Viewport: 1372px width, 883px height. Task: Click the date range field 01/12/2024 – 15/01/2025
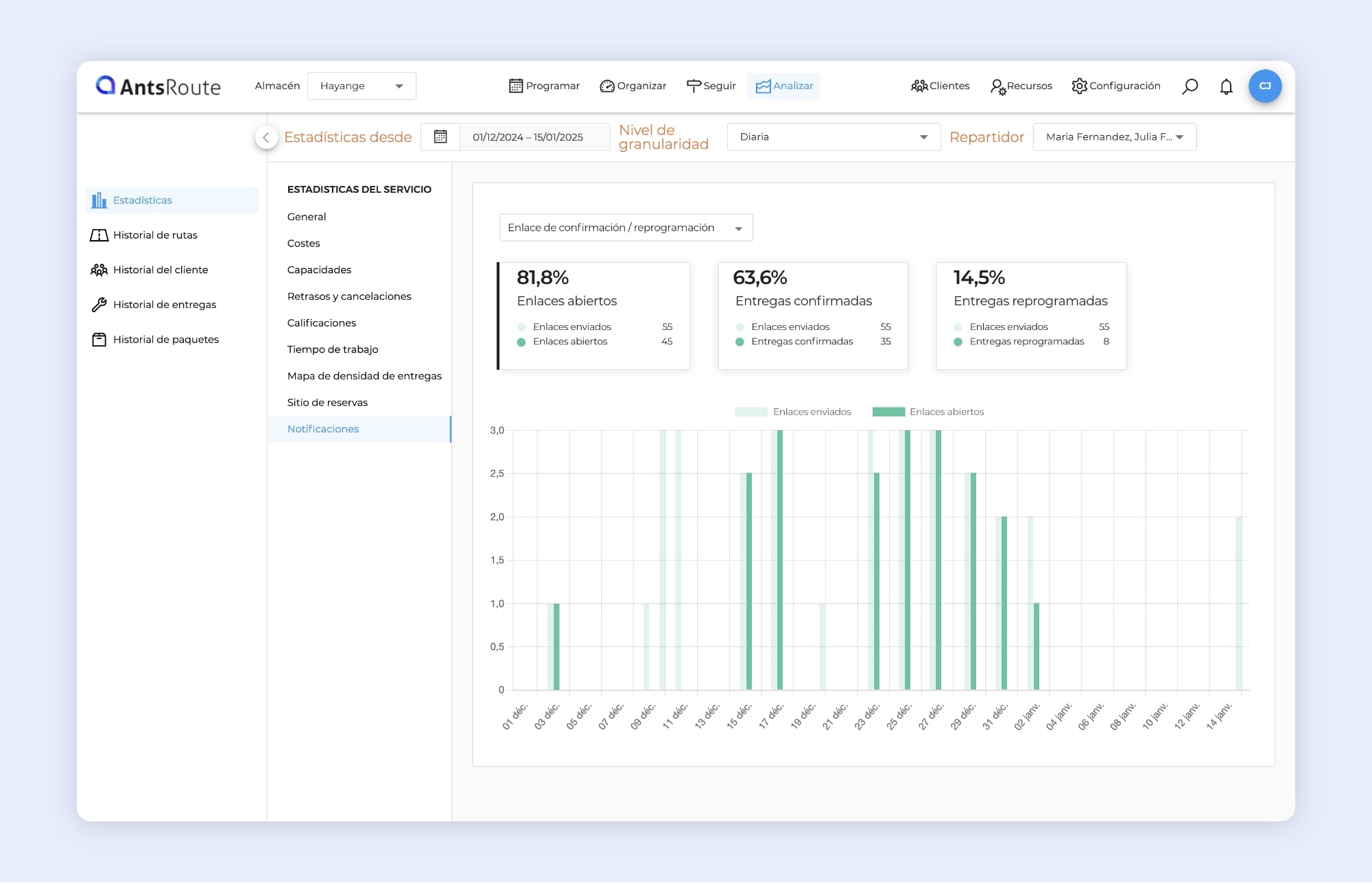[528, 137]
